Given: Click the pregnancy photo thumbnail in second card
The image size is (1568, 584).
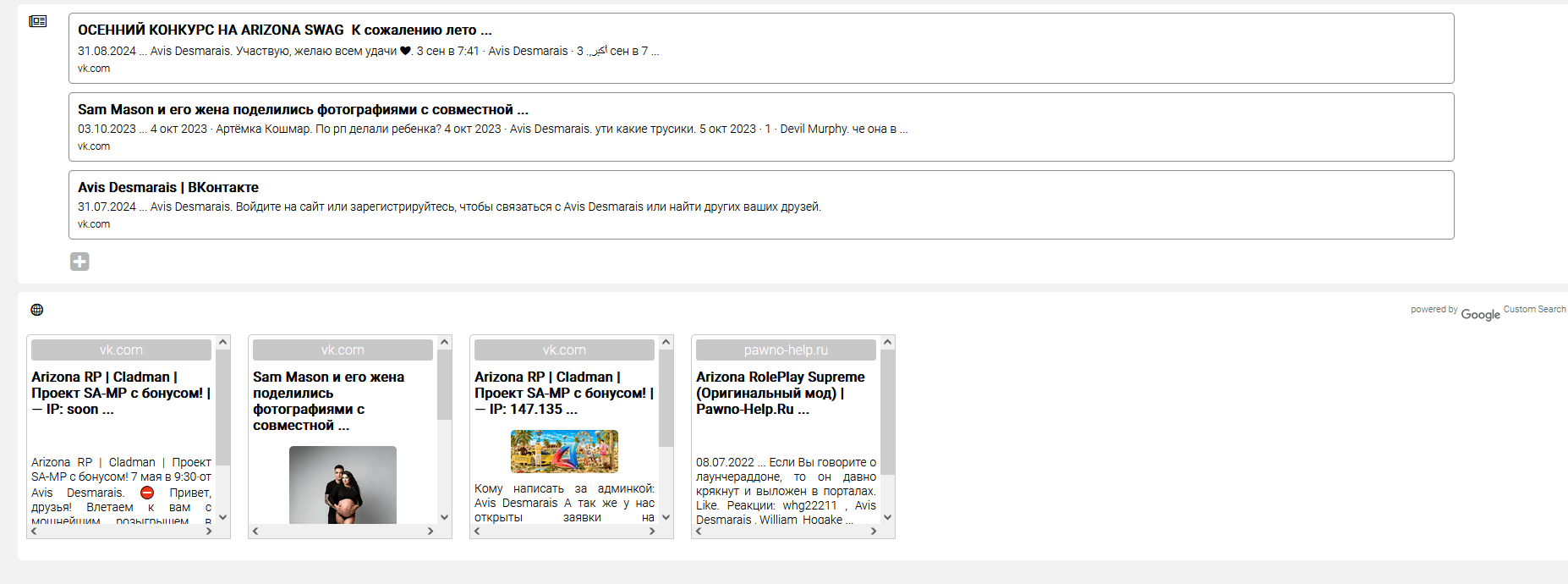Looking at the screenshot, I should (343, 485).
